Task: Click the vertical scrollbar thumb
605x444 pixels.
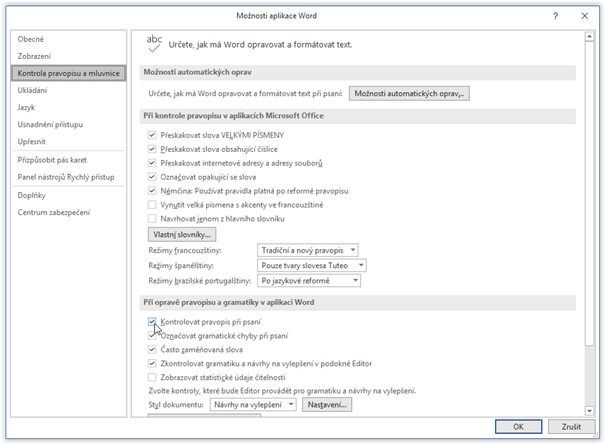Action: tap(589, 194)
